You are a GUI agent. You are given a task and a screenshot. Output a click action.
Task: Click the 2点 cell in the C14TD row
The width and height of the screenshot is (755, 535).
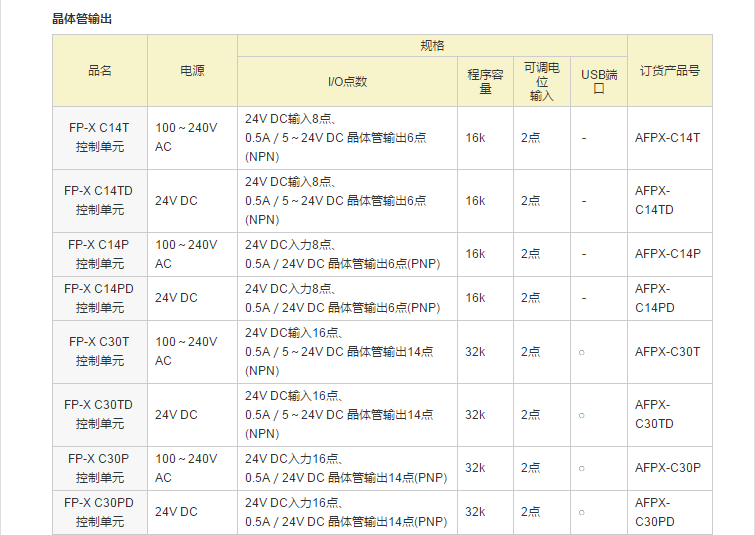[542, 201]
